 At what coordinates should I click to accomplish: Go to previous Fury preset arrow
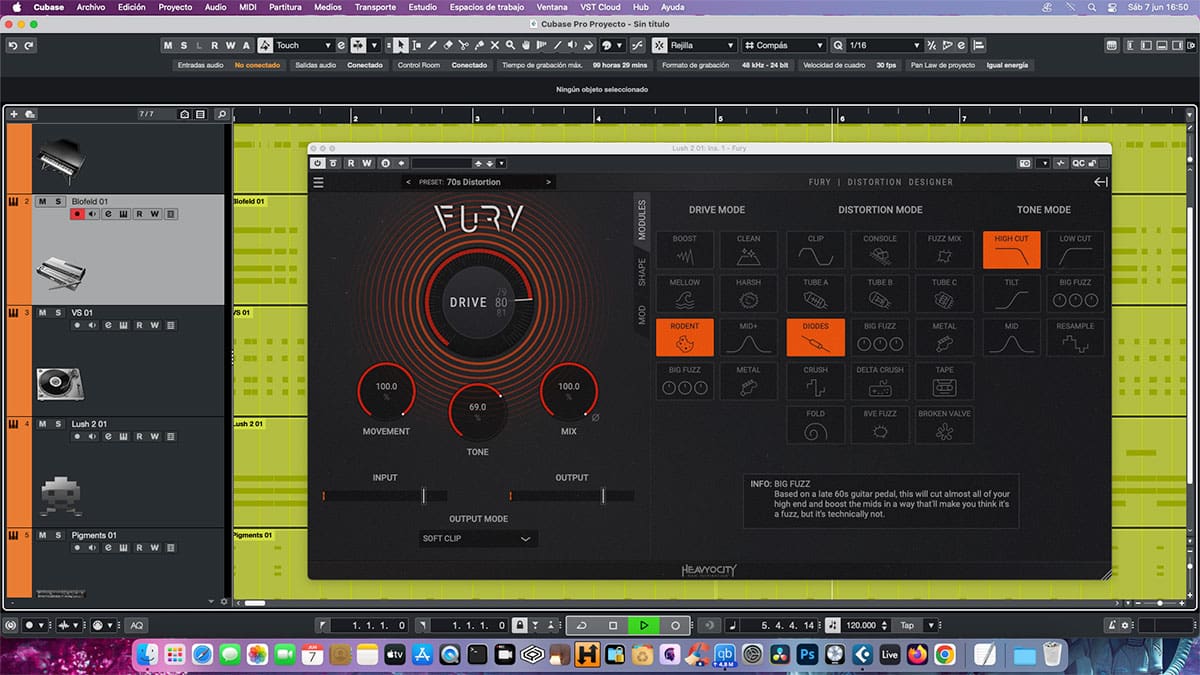(x=408, y=182)
